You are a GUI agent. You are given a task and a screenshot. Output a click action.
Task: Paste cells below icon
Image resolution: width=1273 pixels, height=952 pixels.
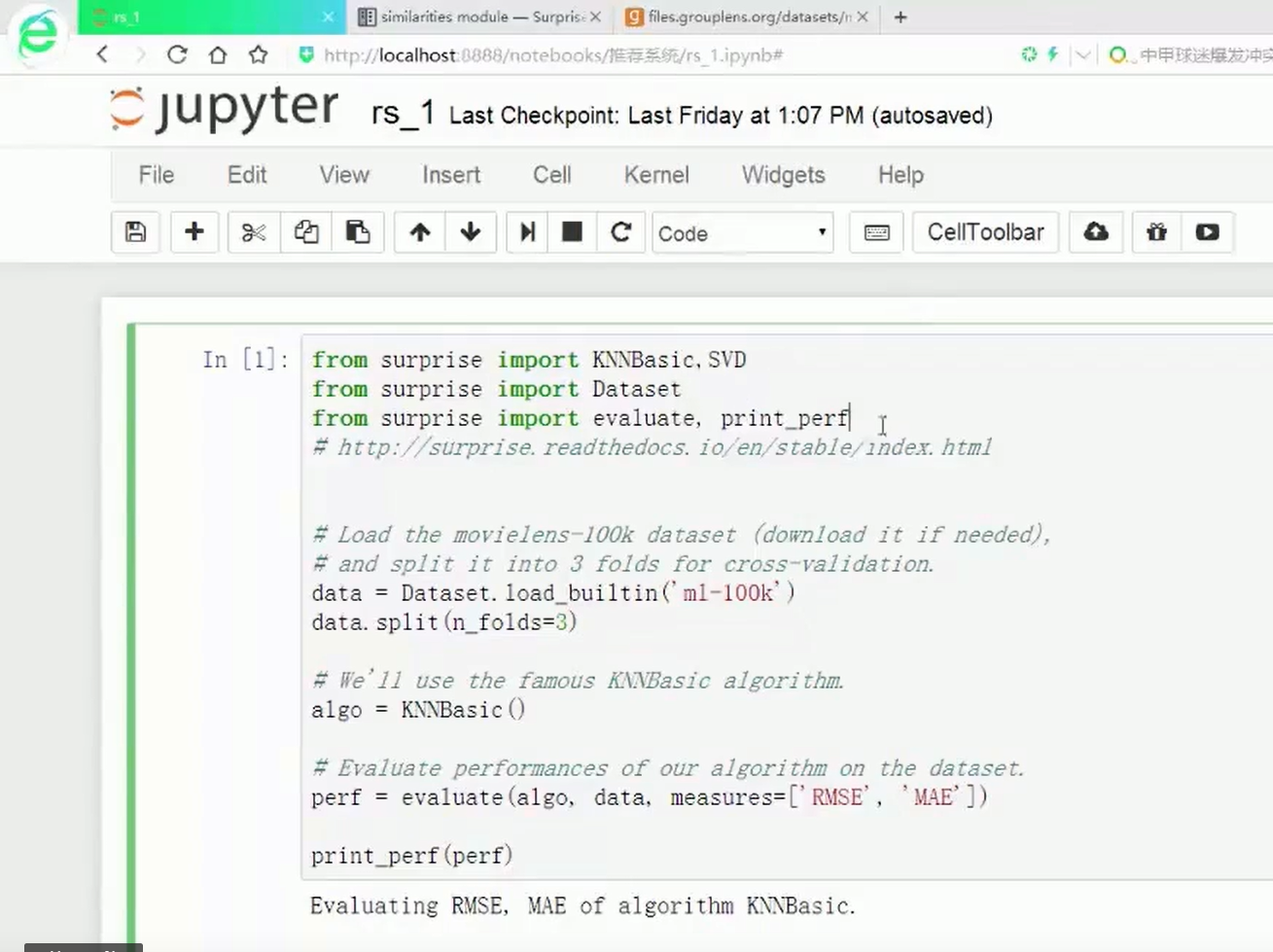pyautogui.click(x=358, y=232)
